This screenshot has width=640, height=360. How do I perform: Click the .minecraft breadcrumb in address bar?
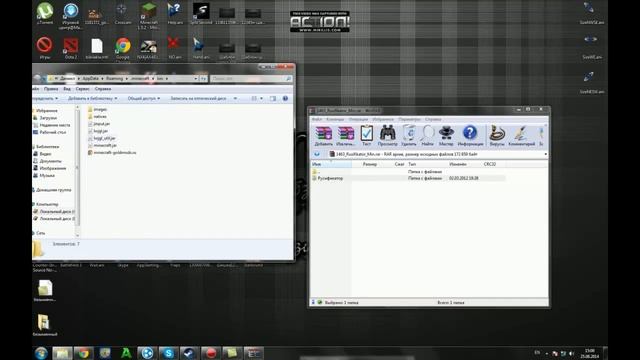click(x=140, y=78)
